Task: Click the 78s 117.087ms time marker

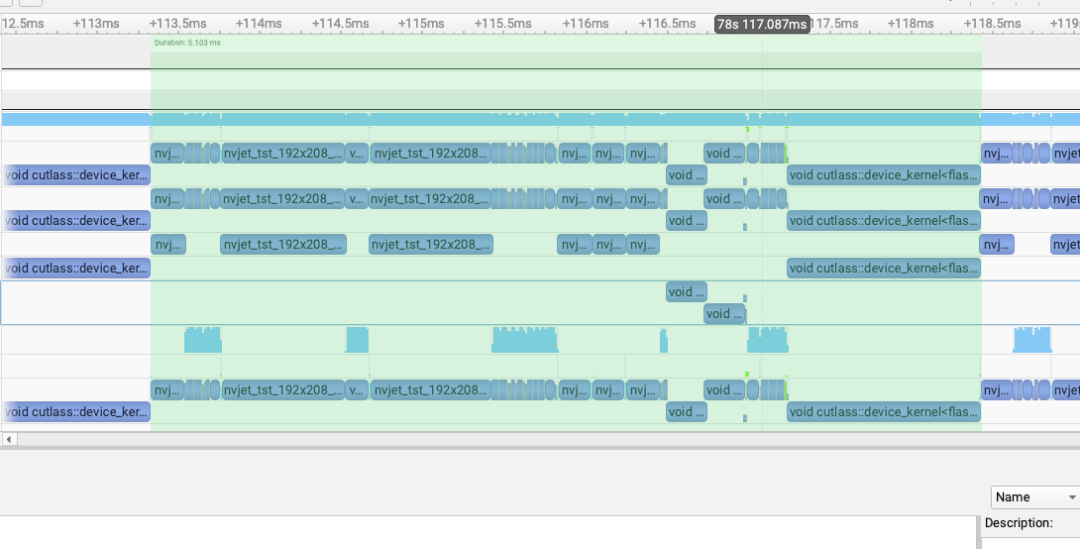Action: click(761, 24)
